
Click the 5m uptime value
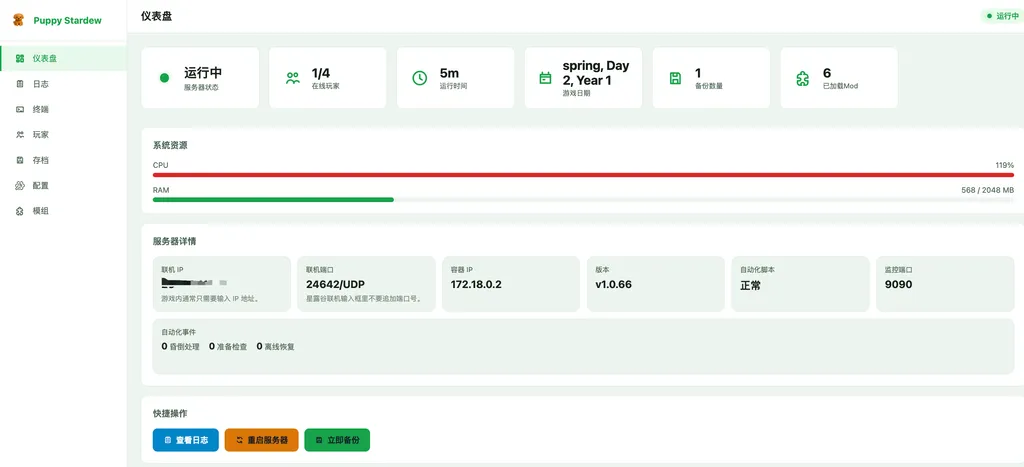[449, 73]
